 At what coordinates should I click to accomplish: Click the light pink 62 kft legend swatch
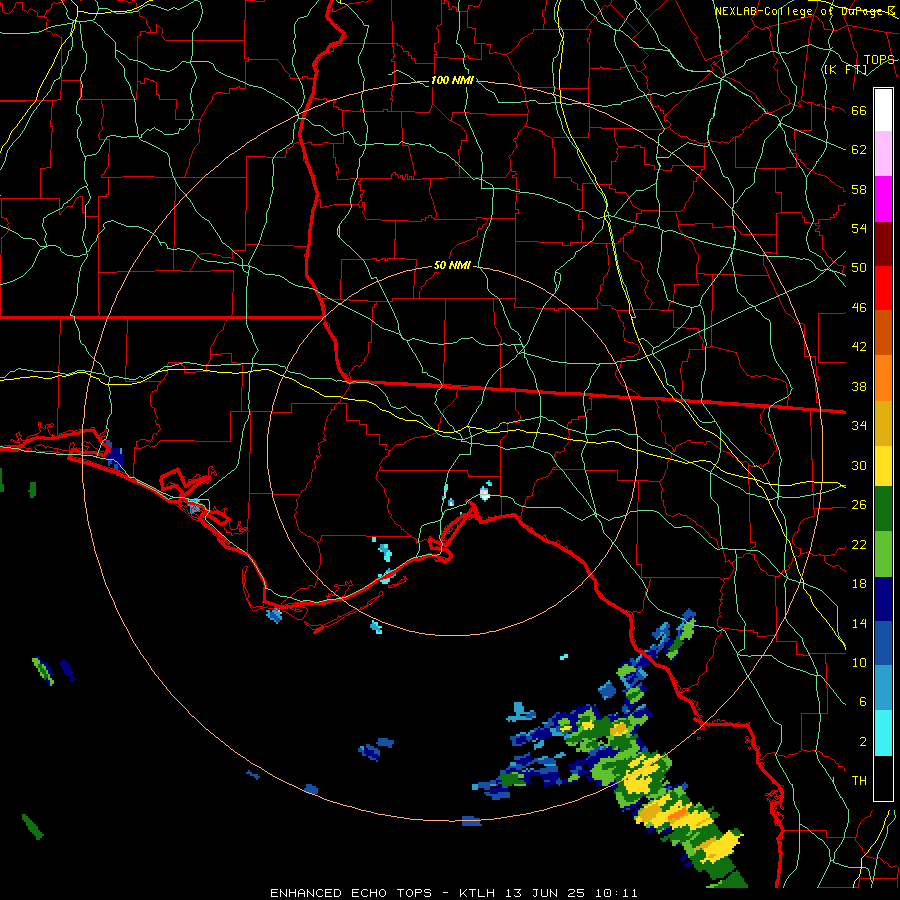tap(883, 153)
